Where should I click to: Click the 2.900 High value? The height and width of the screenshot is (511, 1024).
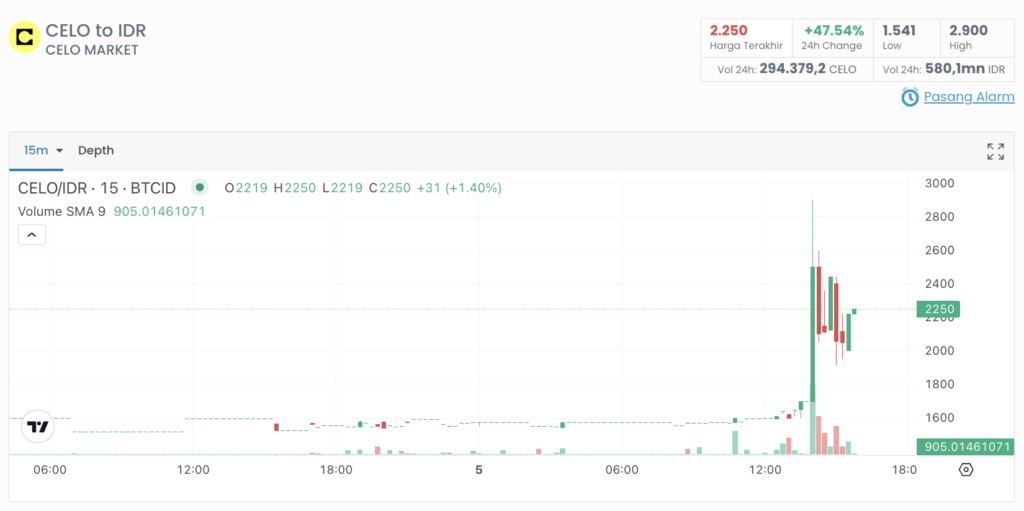pyautogui.click(x=968, y=31)
